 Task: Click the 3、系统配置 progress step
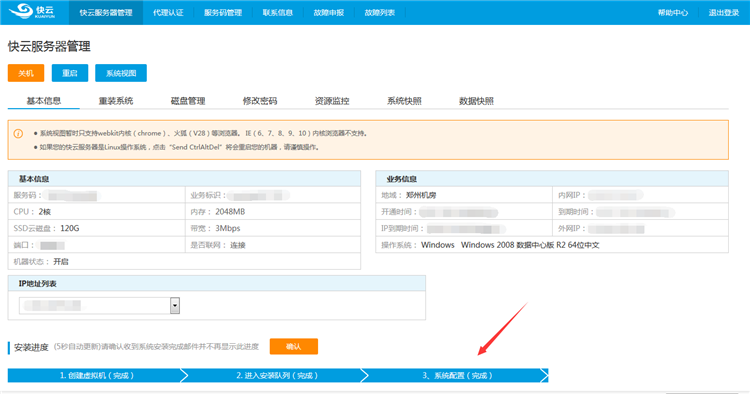(x=457, y=375)
